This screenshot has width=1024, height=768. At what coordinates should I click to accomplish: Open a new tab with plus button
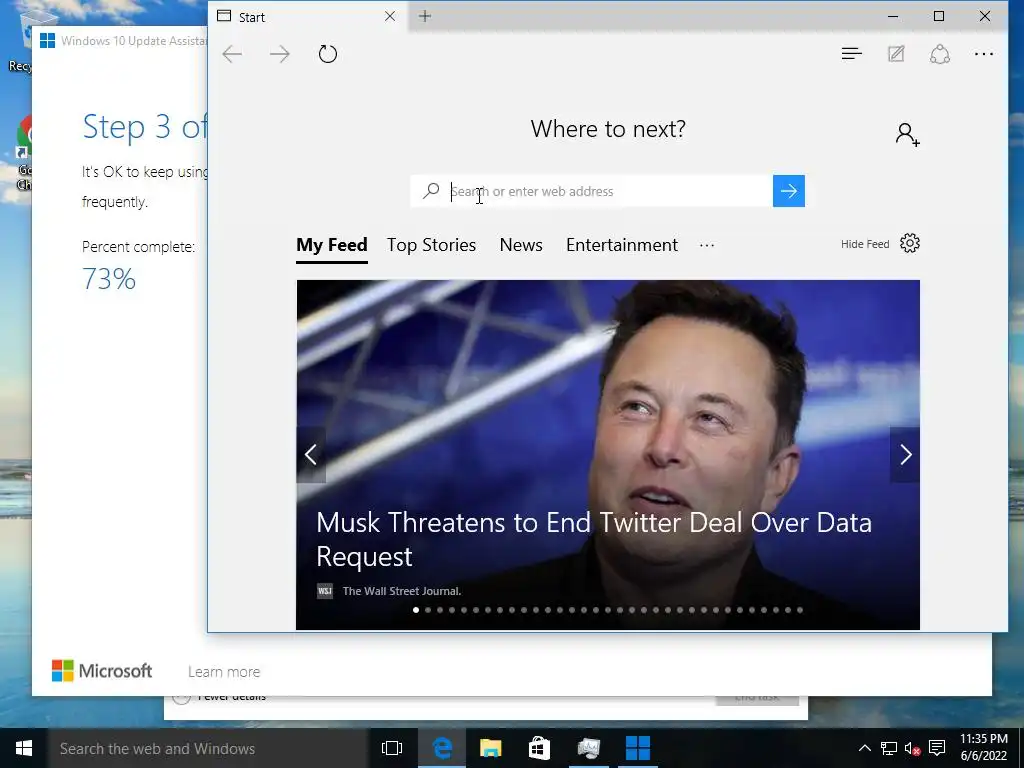coord(425,16)
